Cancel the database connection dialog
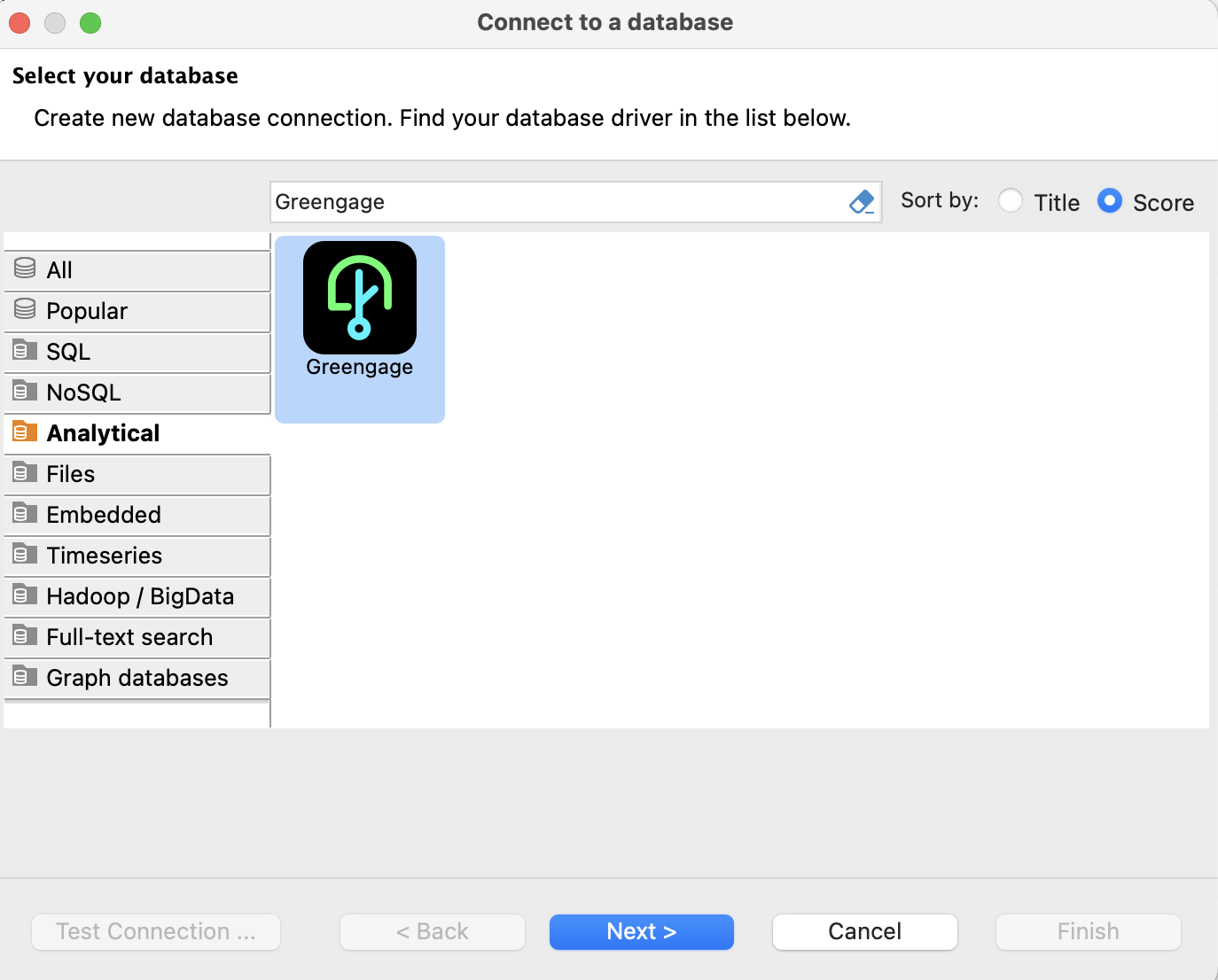Image resolution: width=1218 pixels, height=980 pixels. pyautogui.click(x=864, y=931)
